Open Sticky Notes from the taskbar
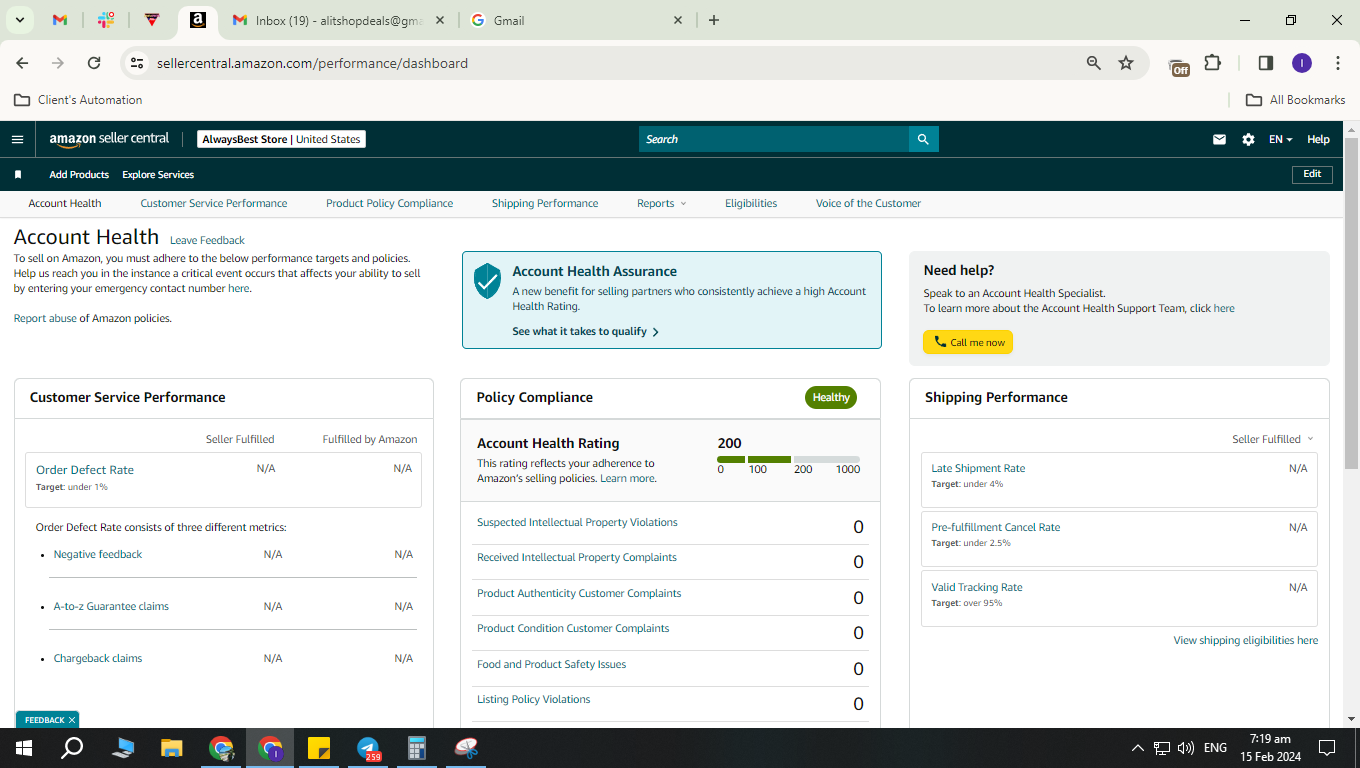Screen dimensions: 1360x768 [x=319, y=748]
